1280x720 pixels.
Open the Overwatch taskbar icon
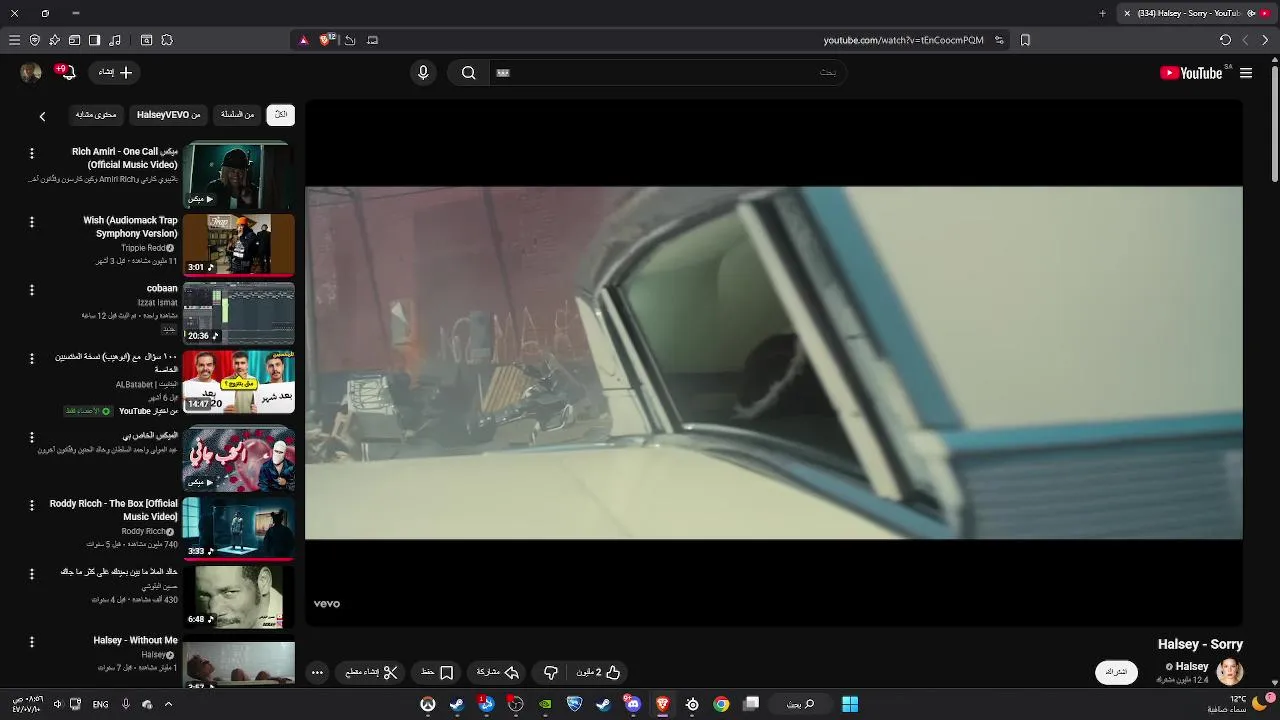(x=428, y=704)
